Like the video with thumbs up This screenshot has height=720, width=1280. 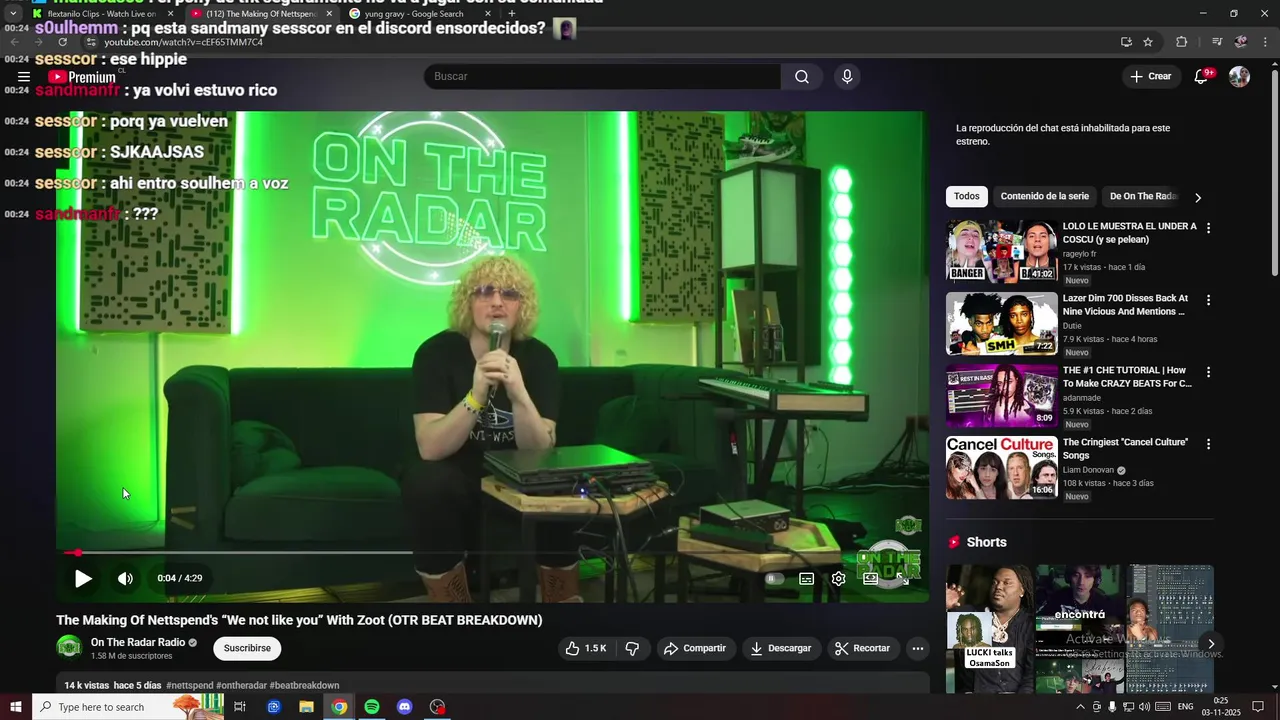(x=586, y=648)
